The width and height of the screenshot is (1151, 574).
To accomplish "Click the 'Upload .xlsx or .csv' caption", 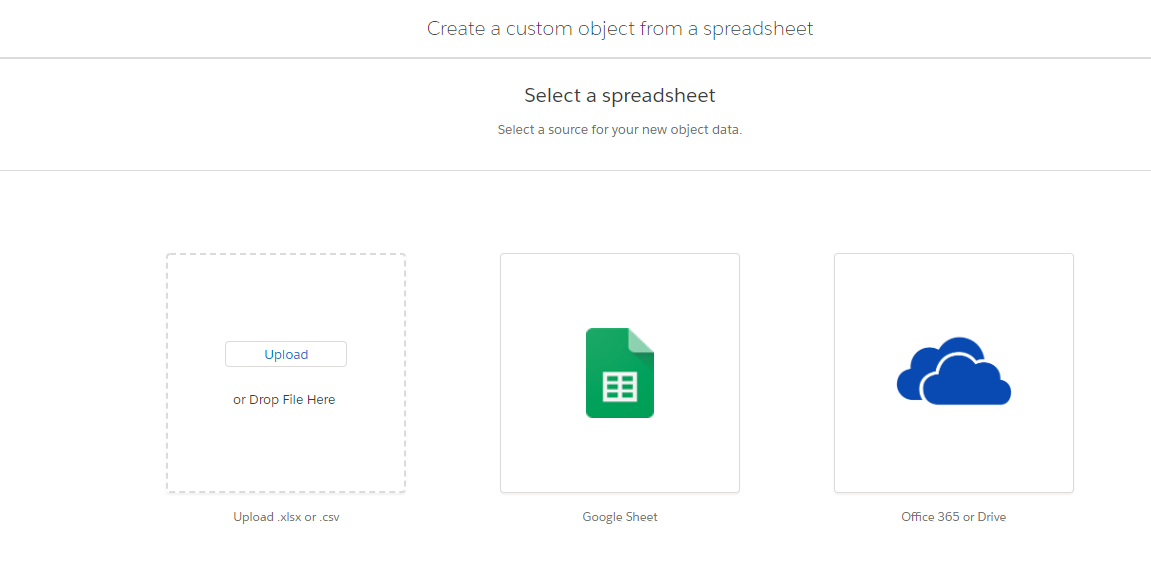I will coord(286,517).
